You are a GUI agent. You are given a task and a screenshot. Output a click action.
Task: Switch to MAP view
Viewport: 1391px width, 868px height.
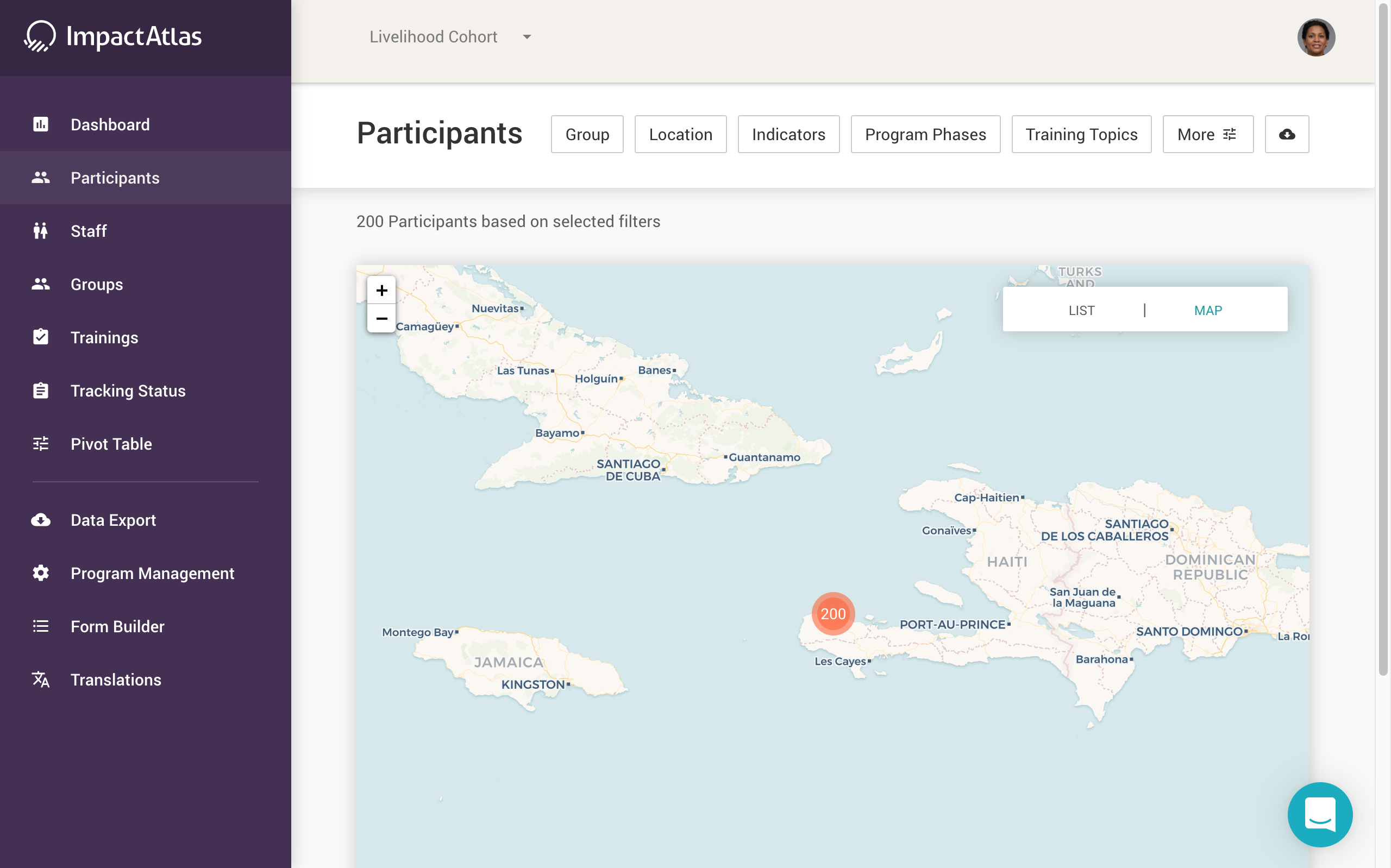click(1207, 311)
